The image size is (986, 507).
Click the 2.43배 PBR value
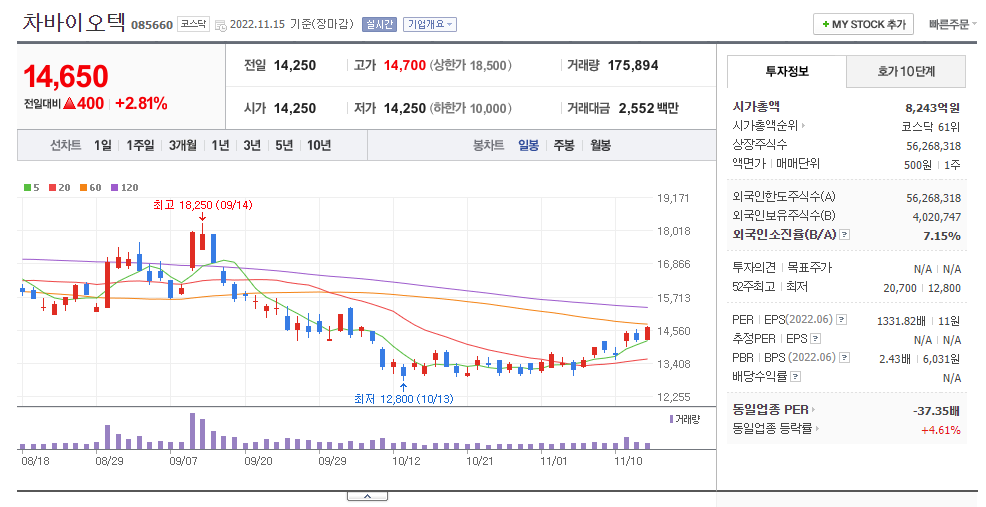point(895,359)
